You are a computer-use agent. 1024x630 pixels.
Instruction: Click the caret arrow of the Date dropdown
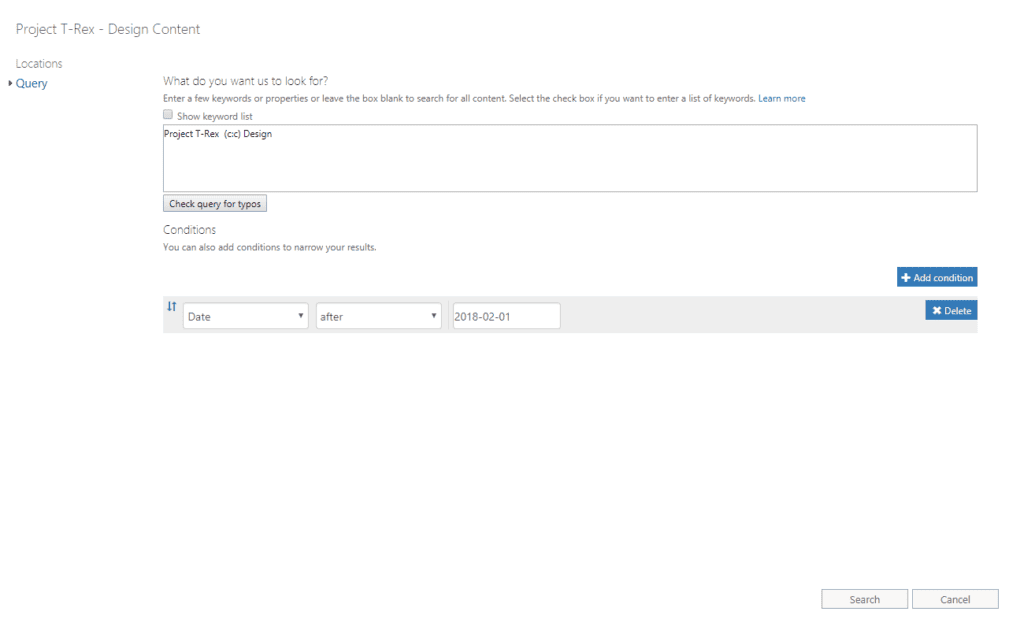point(301,316)
